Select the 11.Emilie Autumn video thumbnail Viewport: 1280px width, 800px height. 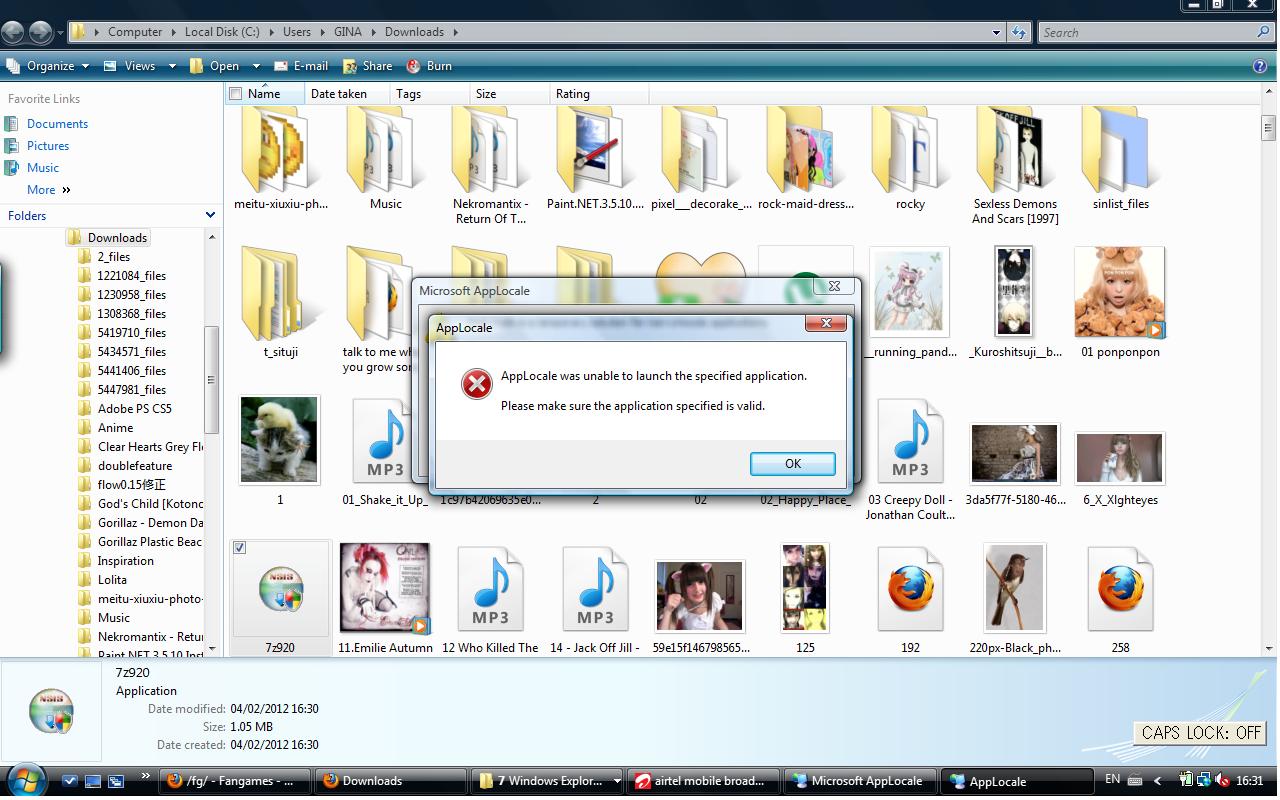(x=385, y=588)
